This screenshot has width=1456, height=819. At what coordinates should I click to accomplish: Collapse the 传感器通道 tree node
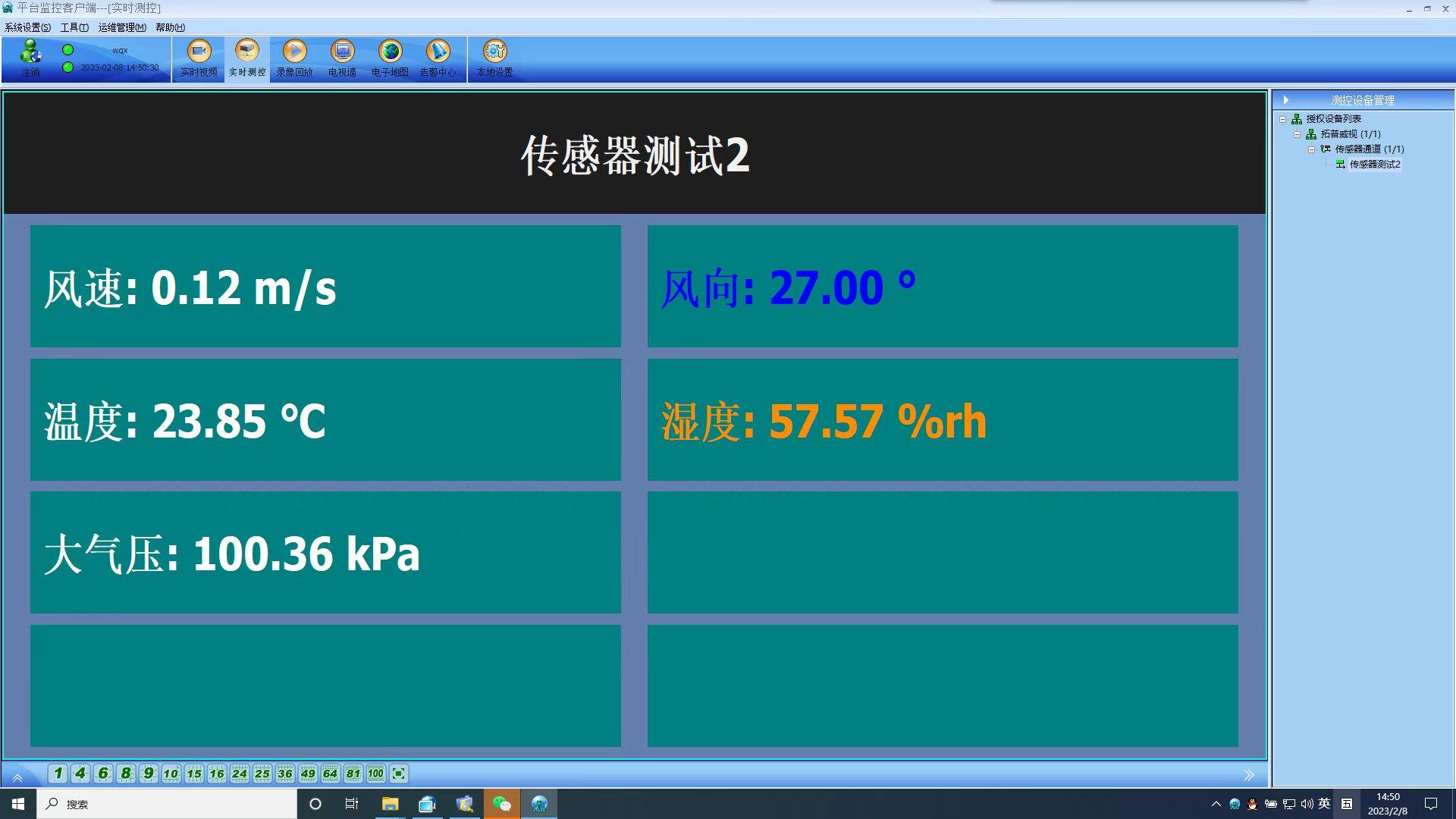tap(1312, 149)
